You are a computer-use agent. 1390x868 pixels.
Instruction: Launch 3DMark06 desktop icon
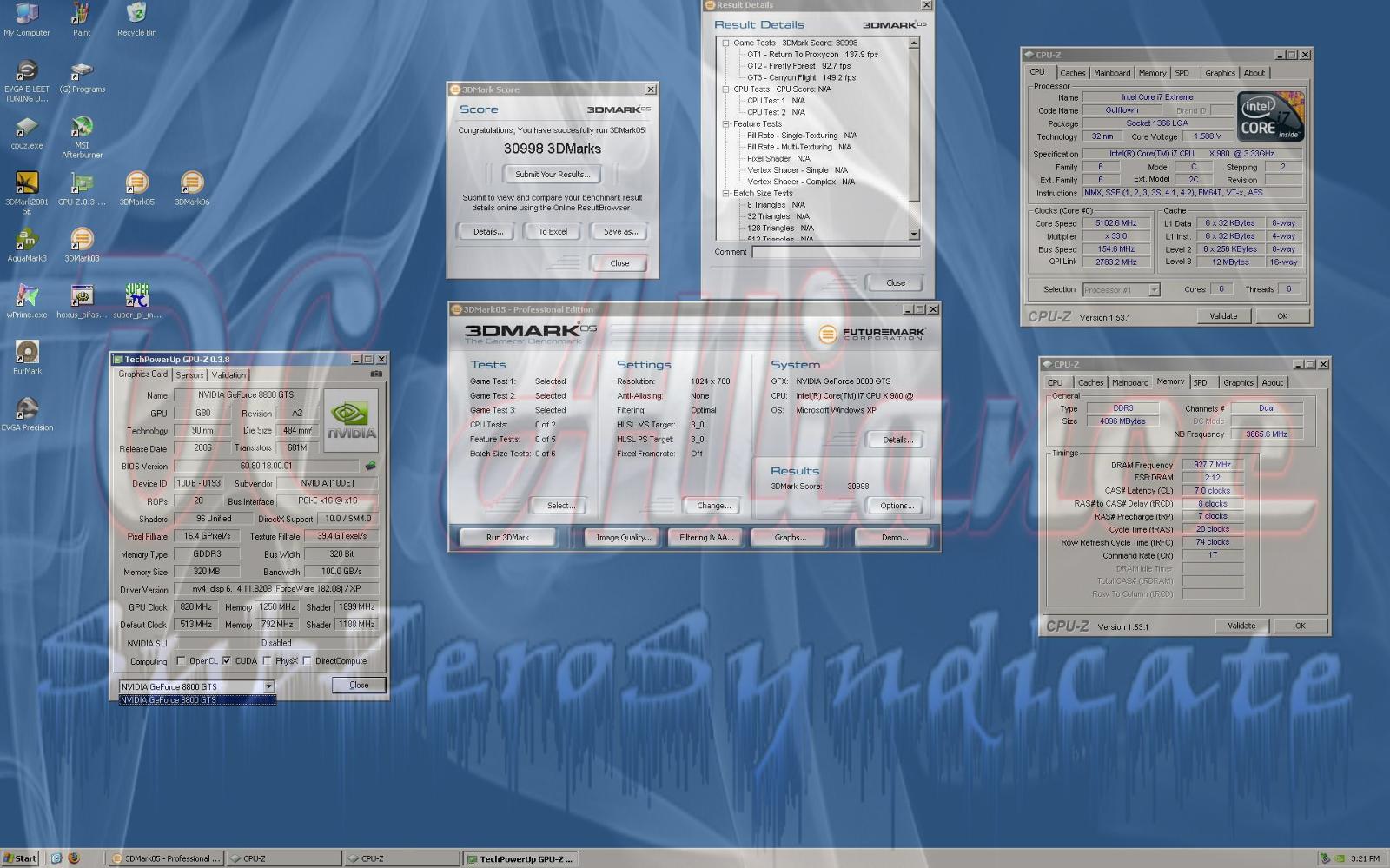tap(192, 189)
